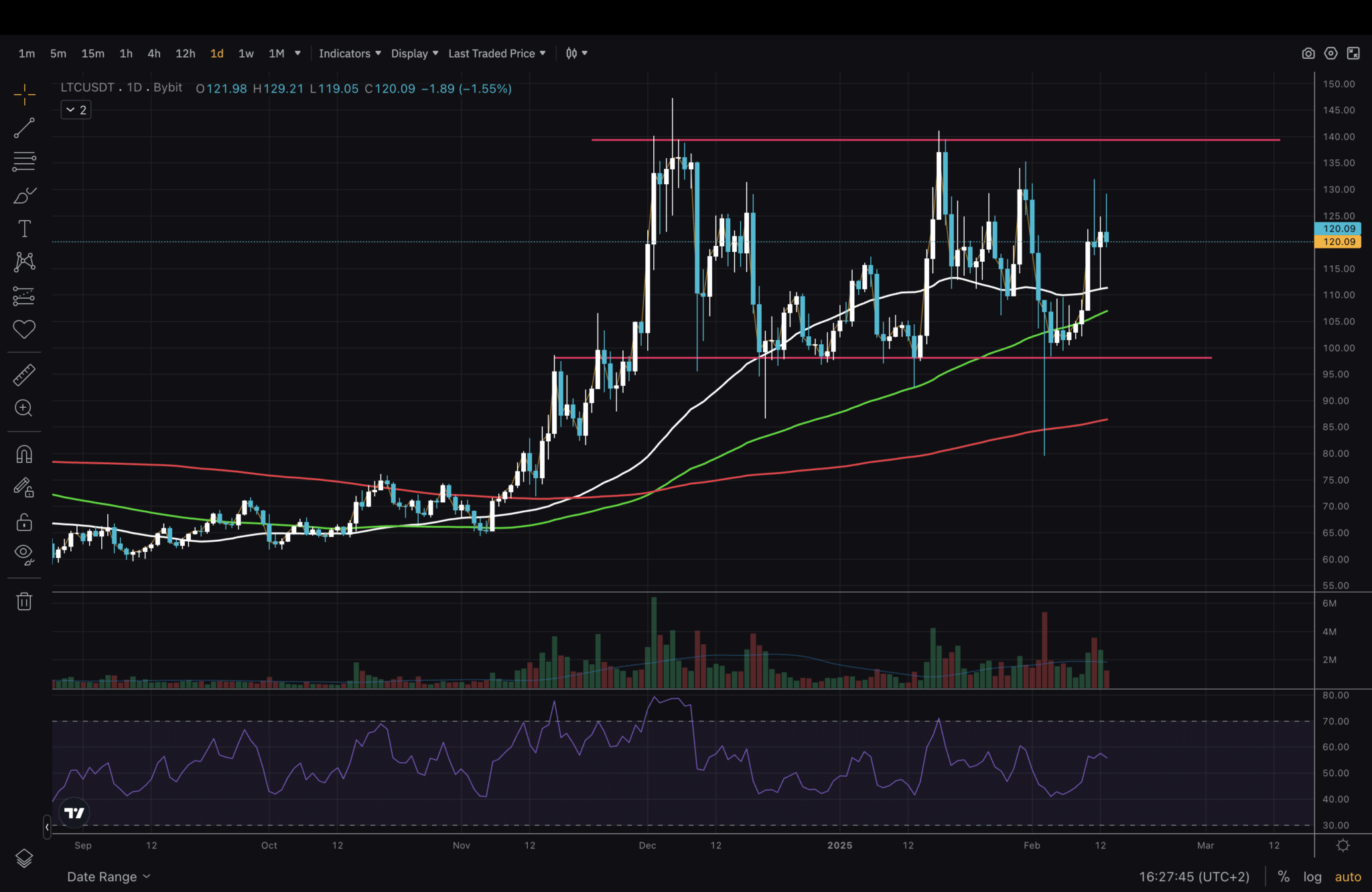This screenshot has height=892, width=1372.
Task: Select the text annotation tool
Action: [24, 228]
